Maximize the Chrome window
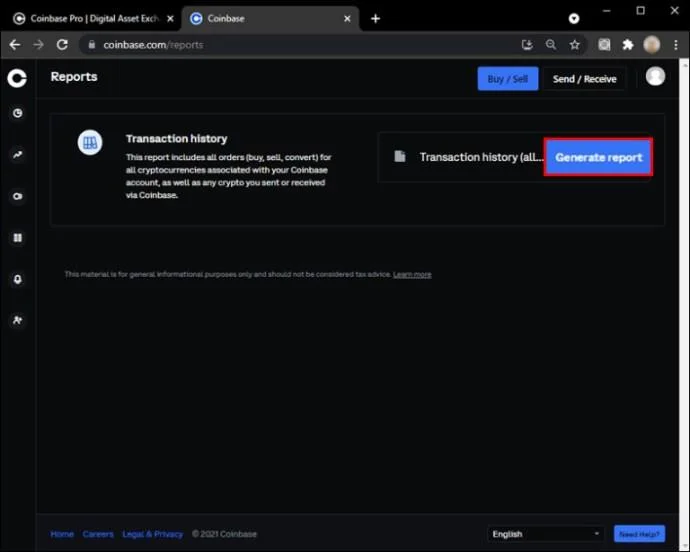The width and height of the screenshot is (690, 552). click(640, 11)
